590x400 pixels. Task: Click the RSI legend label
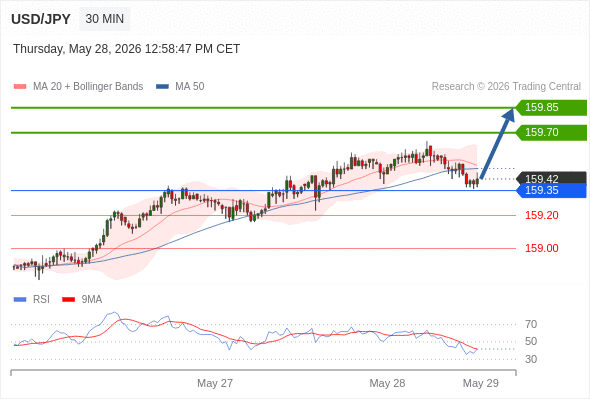point(41,300)
